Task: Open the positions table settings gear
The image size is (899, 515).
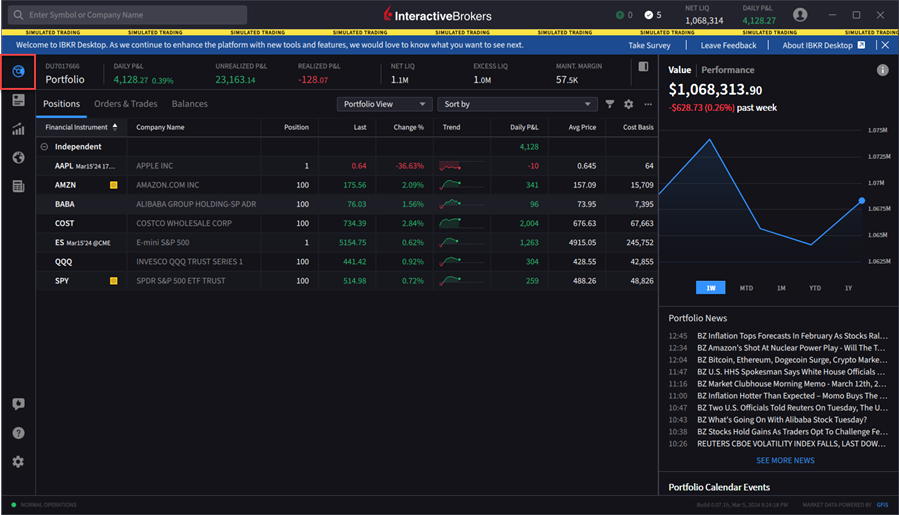Action: click(x=628, y=104)
